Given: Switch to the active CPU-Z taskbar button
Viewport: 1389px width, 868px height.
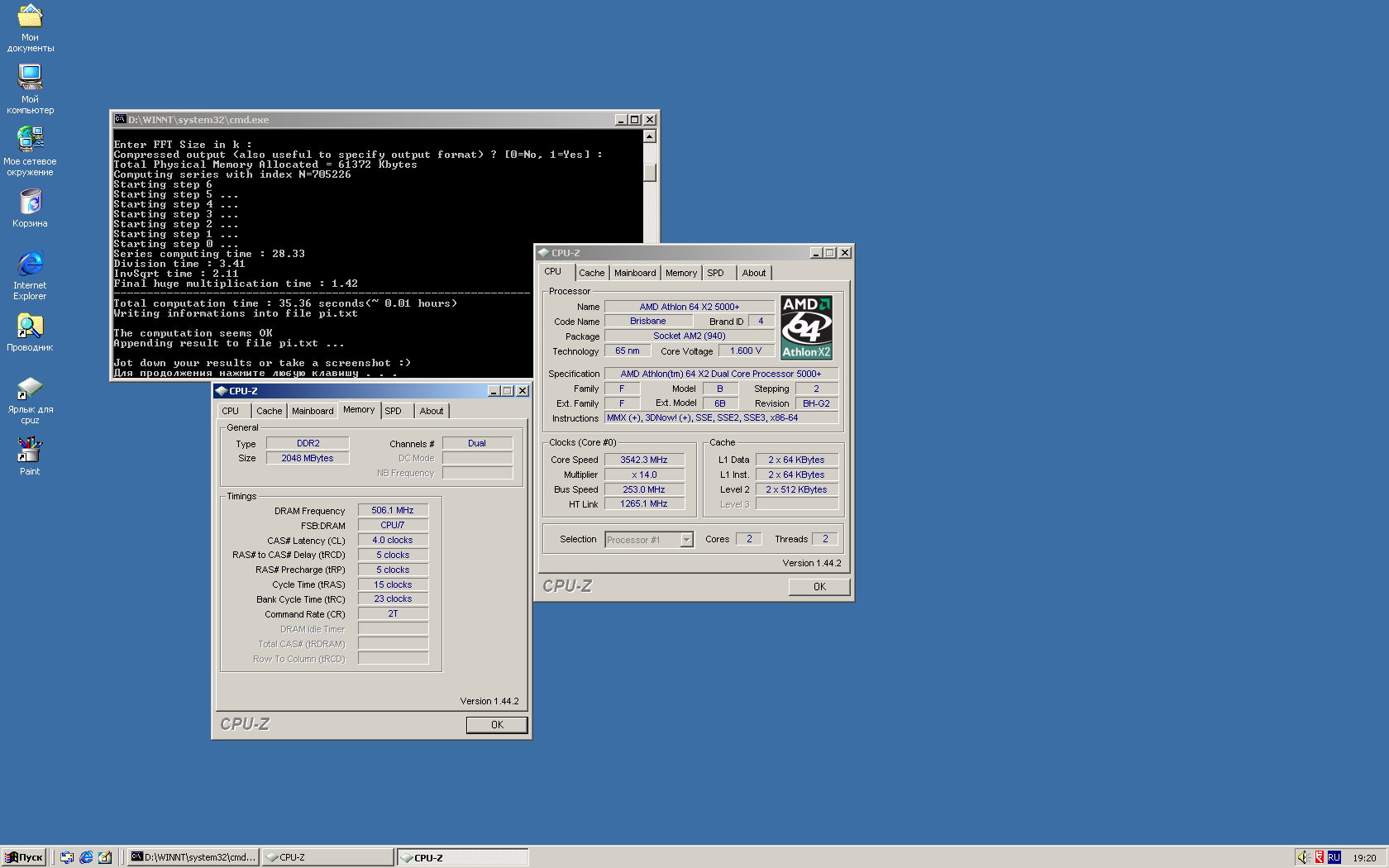Looking at the screenshot, I should click(x=462, y=857).
